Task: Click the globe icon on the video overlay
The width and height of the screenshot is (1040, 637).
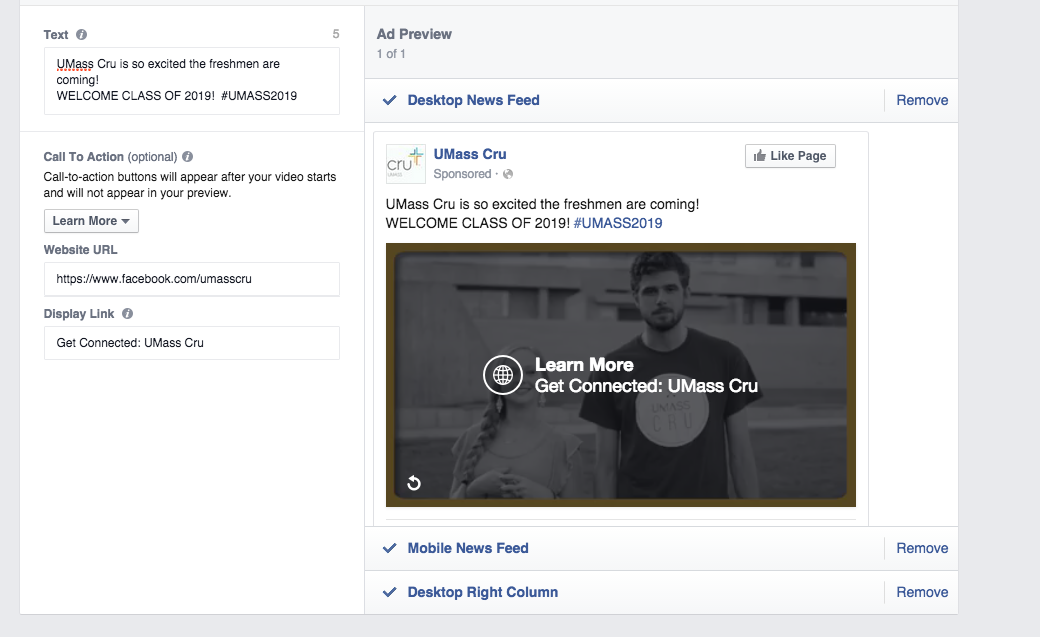Action: coord(503,376)
